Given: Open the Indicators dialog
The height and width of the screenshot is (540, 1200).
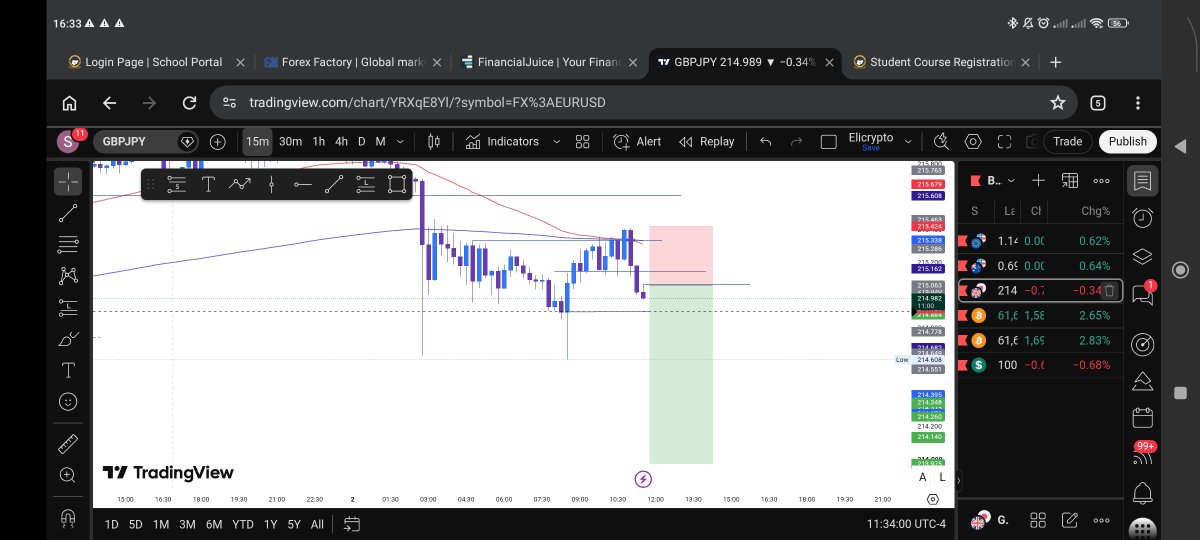Looking at the screenshot, I should (x=502, y=142).
